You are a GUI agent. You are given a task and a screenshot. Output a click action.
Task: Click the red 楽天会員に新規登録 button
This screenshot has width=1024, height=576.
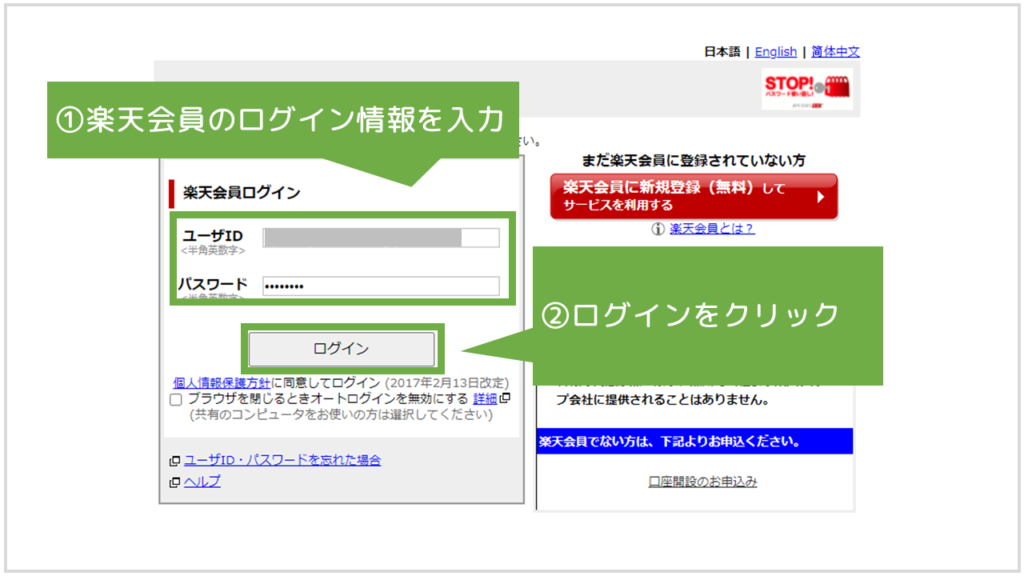pyautogui.click(x=694, y=196)
